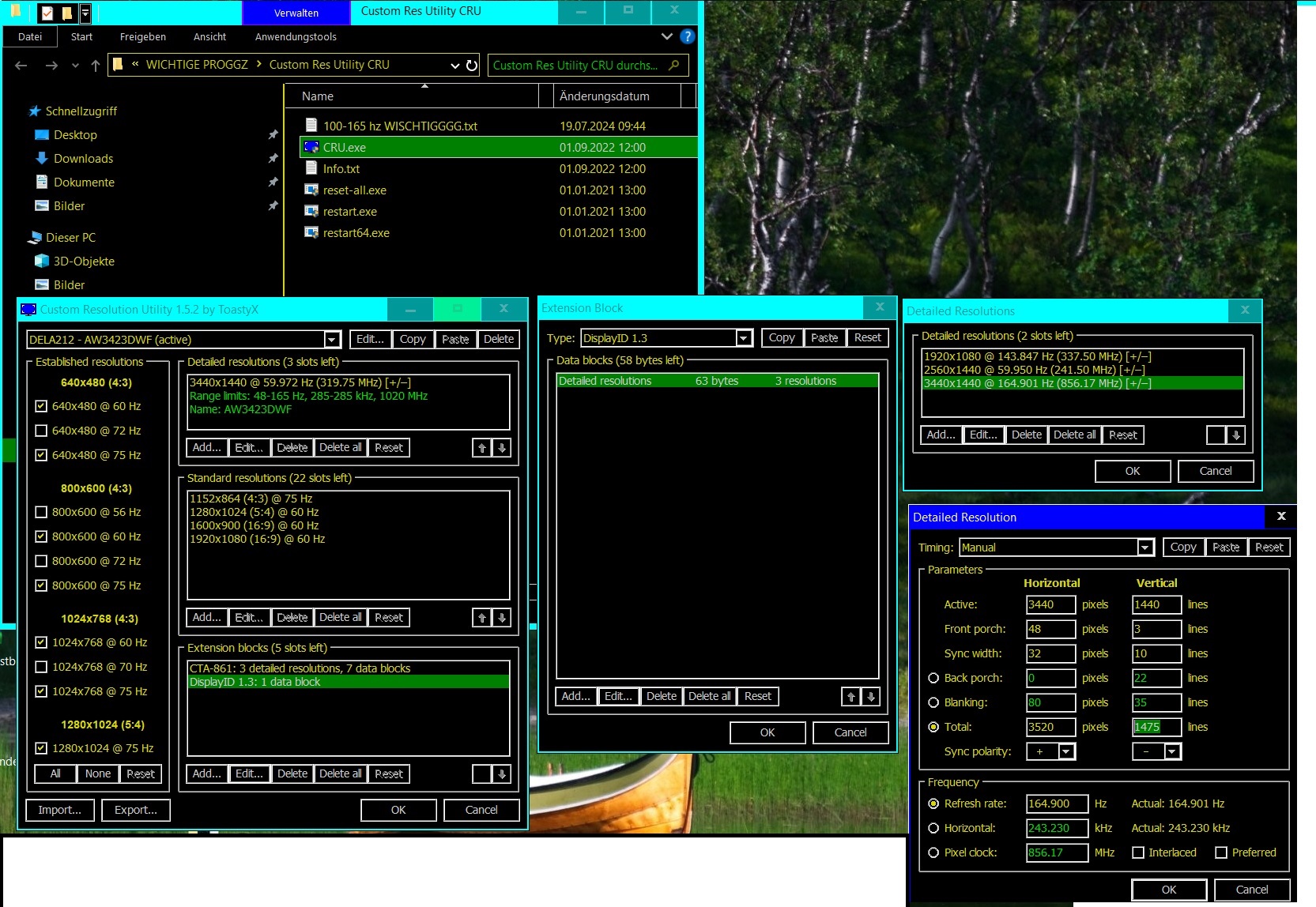The image size is (1316, 907).
Task: Select the Pixel clock radio button
Action: [933, 853]
